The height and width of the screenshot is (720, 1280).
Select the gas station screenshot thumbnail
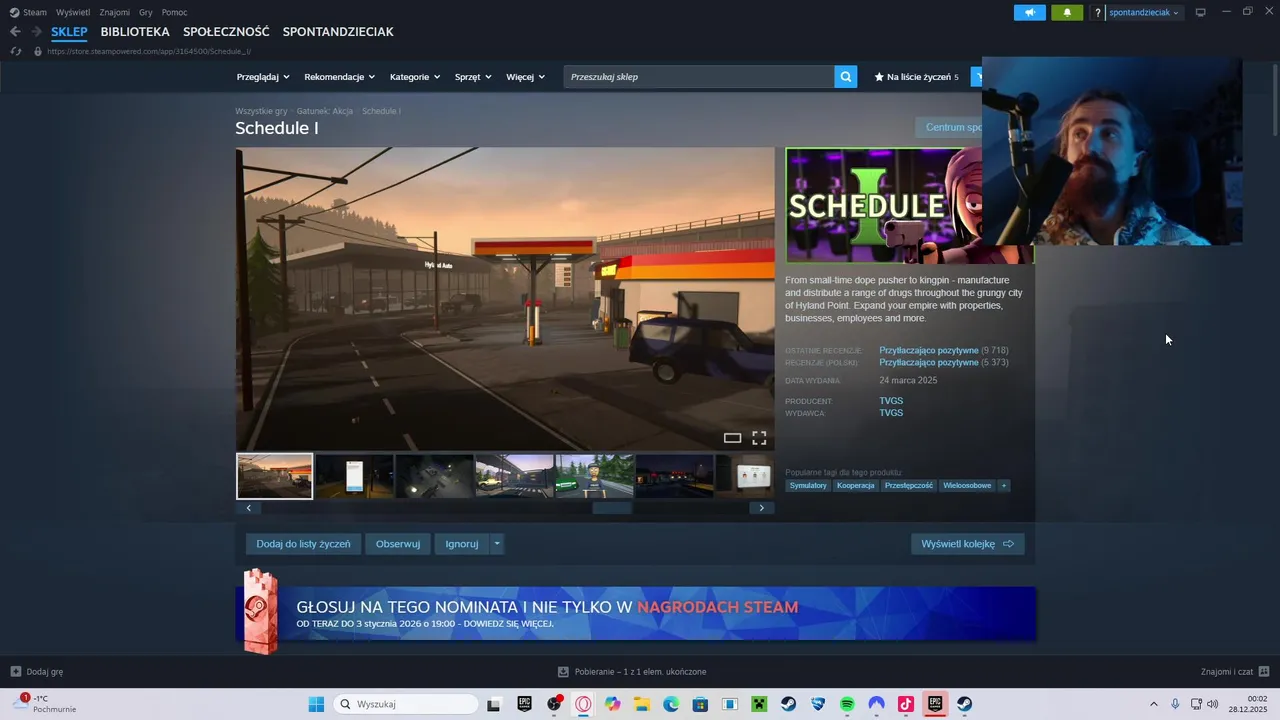pyautogui.click(x=275, y=476)
